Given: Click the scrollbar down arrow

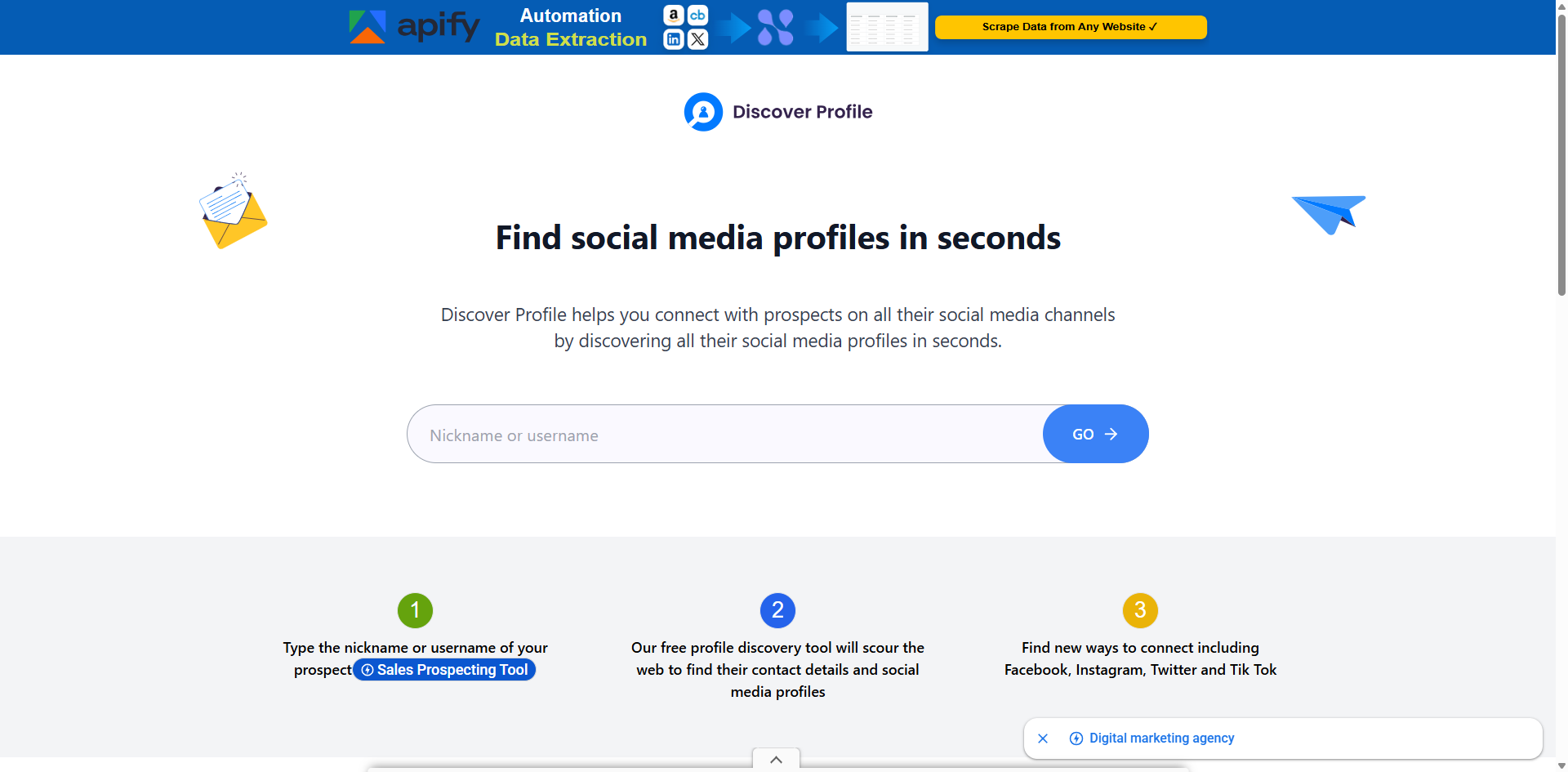Looking at the screenshot, I should click(1560, 765).
